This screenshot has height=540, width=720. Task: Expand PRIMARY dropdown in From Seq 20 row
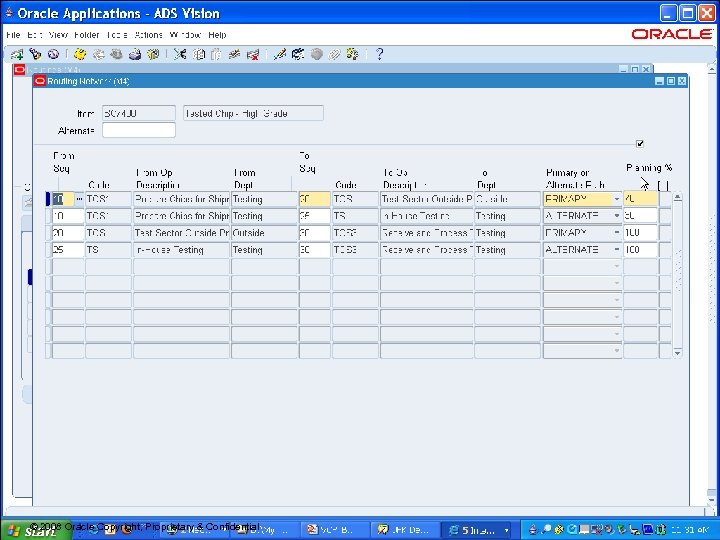[x=617, y=233]
